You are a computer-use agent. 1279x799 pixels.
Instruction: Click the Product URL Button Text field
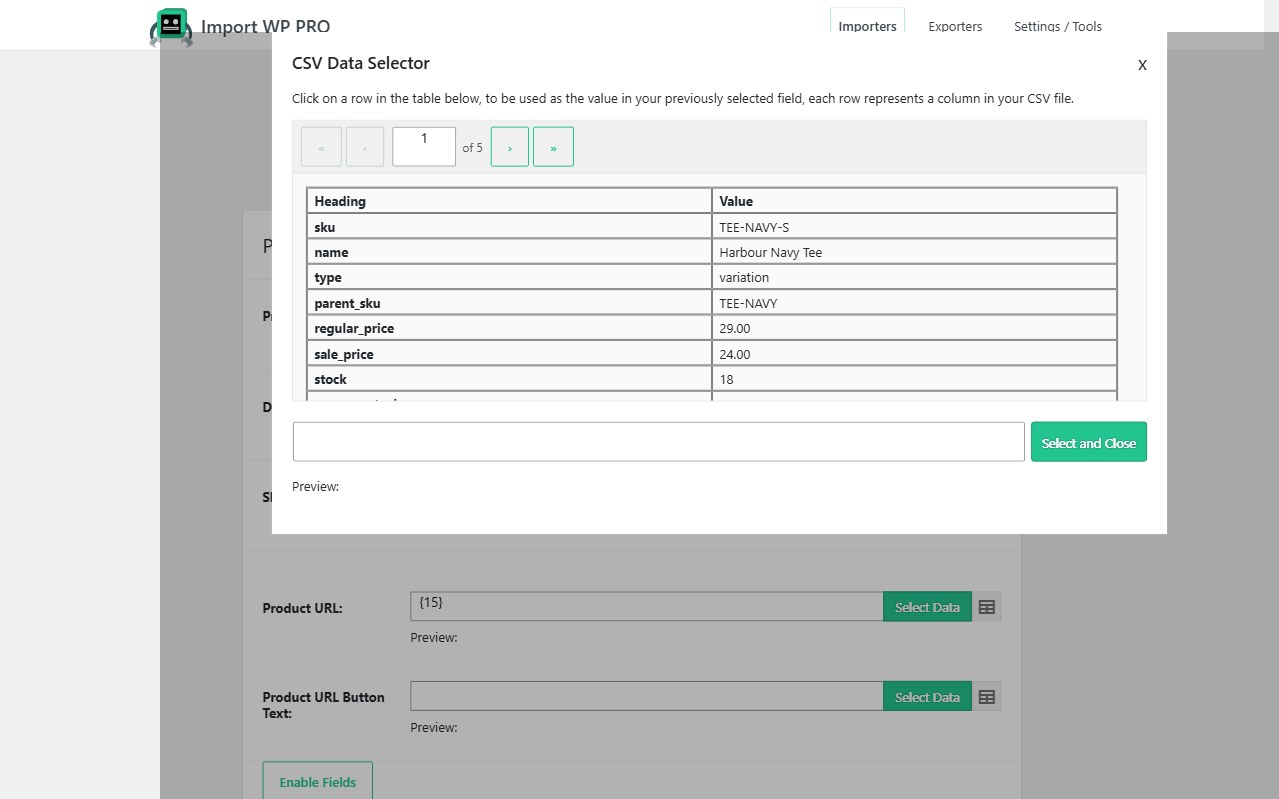coord(646,697)
